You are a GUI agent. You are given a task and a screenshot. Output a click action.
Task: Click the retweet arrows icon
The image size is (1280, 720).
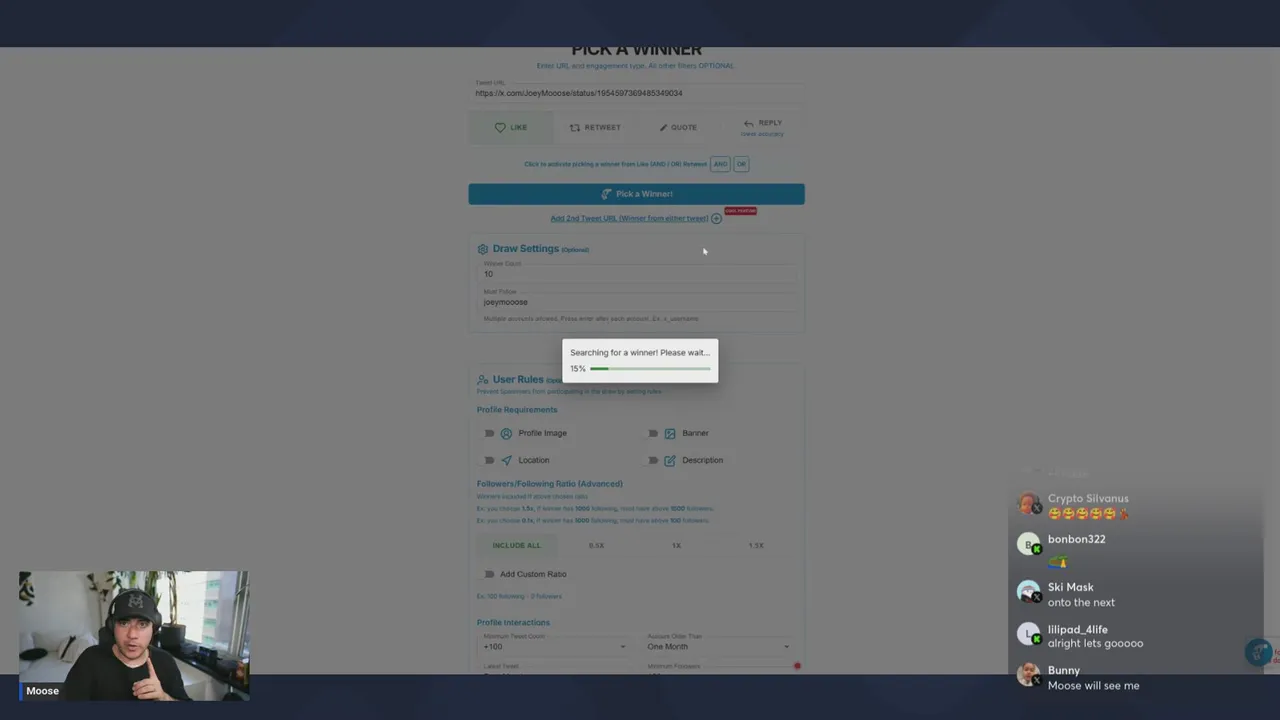(575, 127)
